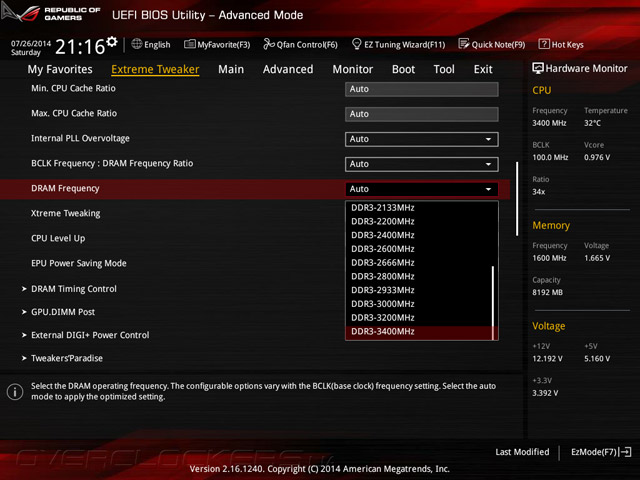Choose DDR3-3200MHz from the list
Screen dimensions: 640x480
(x=419, y=318)
